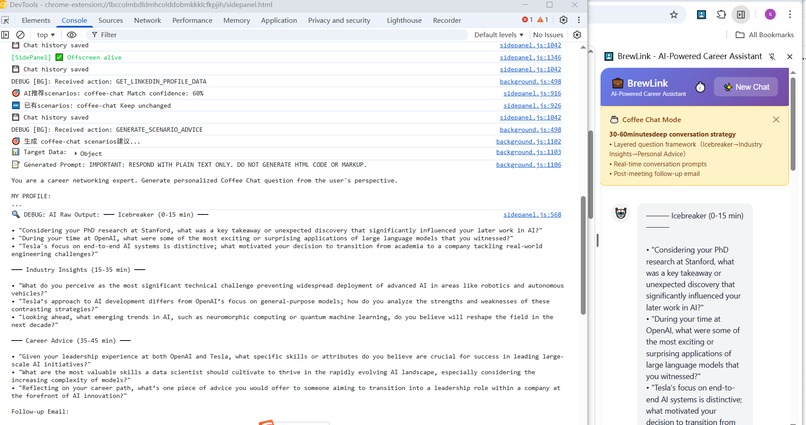Pin the BrewLink side panel

[x=772, y=57]
